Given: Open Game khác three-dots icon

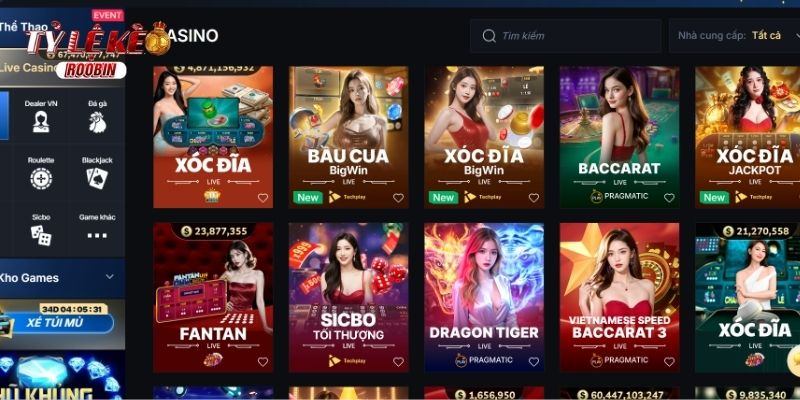Looking at the screenshot, I should click(x=97, y=235).
